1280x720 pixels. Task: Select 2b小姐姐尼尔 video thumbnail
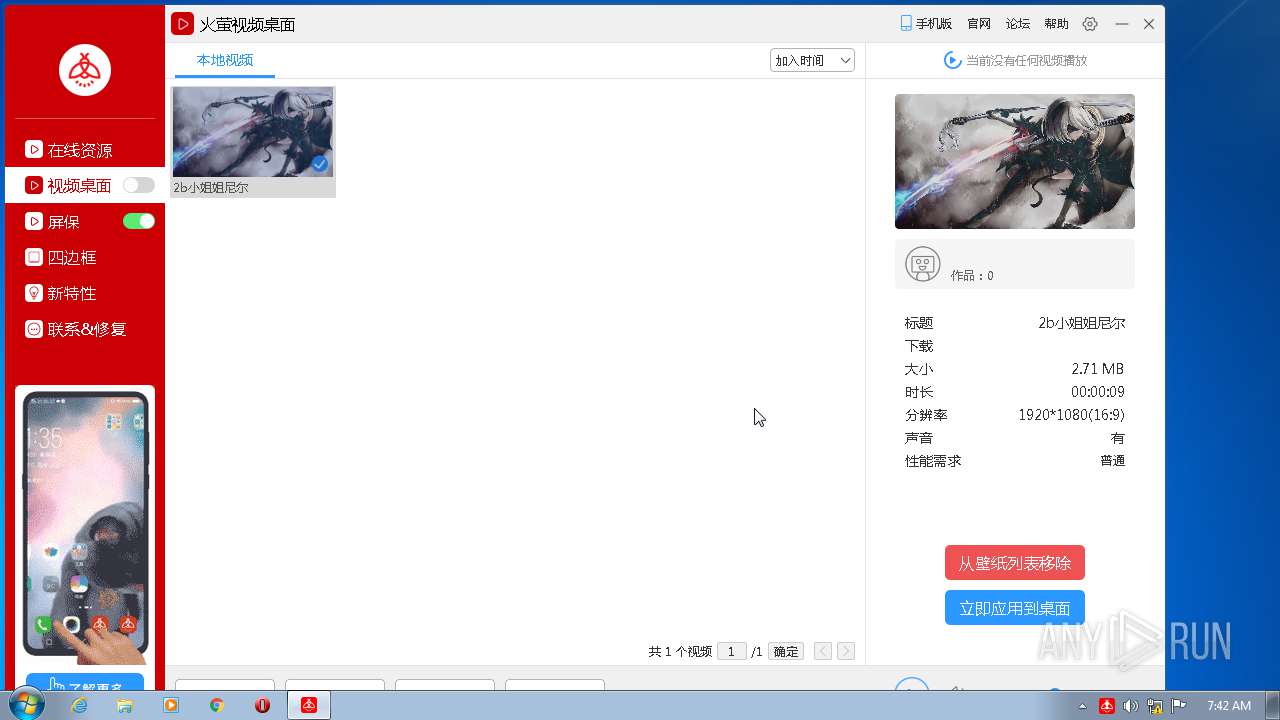[x=253, y=132]
